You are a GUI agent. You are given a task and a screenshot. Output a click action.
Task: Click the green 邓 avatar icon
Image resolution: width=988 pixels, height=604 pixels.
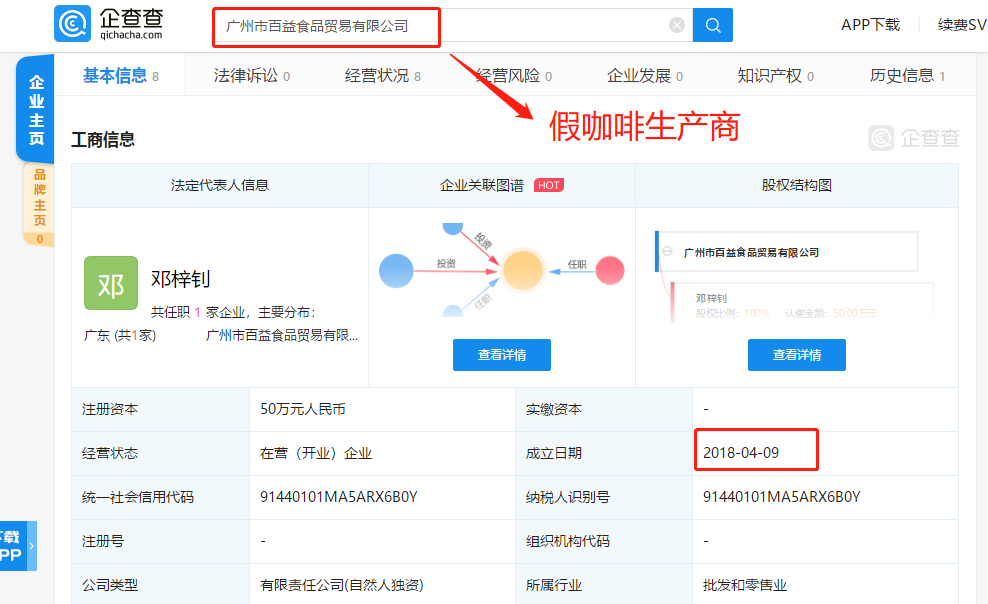coord(111,283)
